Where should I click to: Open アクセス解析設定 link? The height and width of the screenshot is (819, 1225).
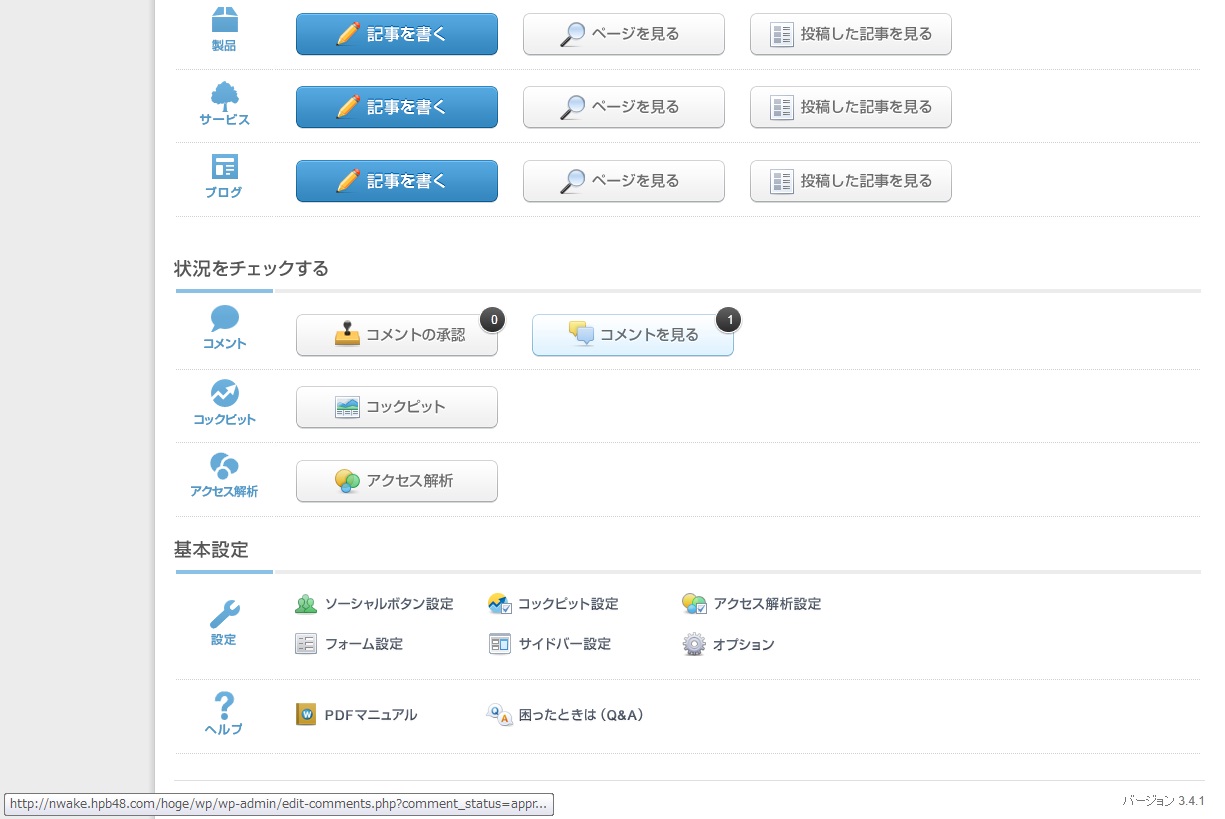(751, 604)
